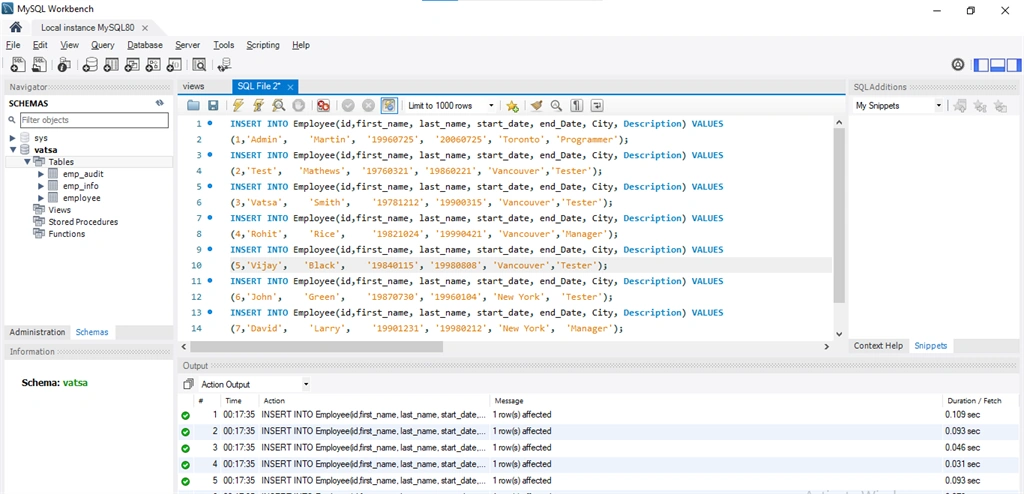Select Stored Procedures in schema tree
Viewport: 1024px width, 494px height.
click(x=83, y=222)
